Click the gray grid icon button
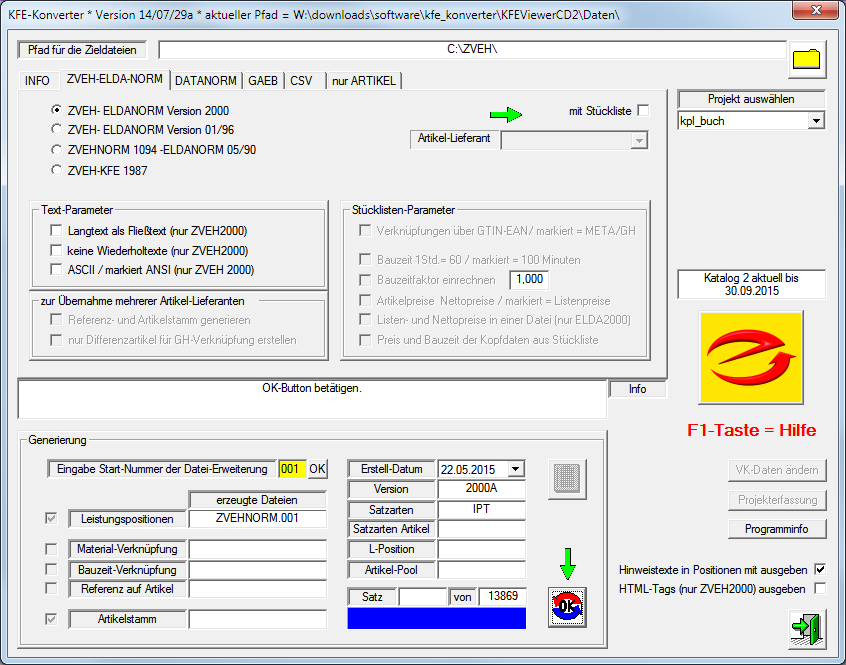846x665 pixels. [567, 480]
